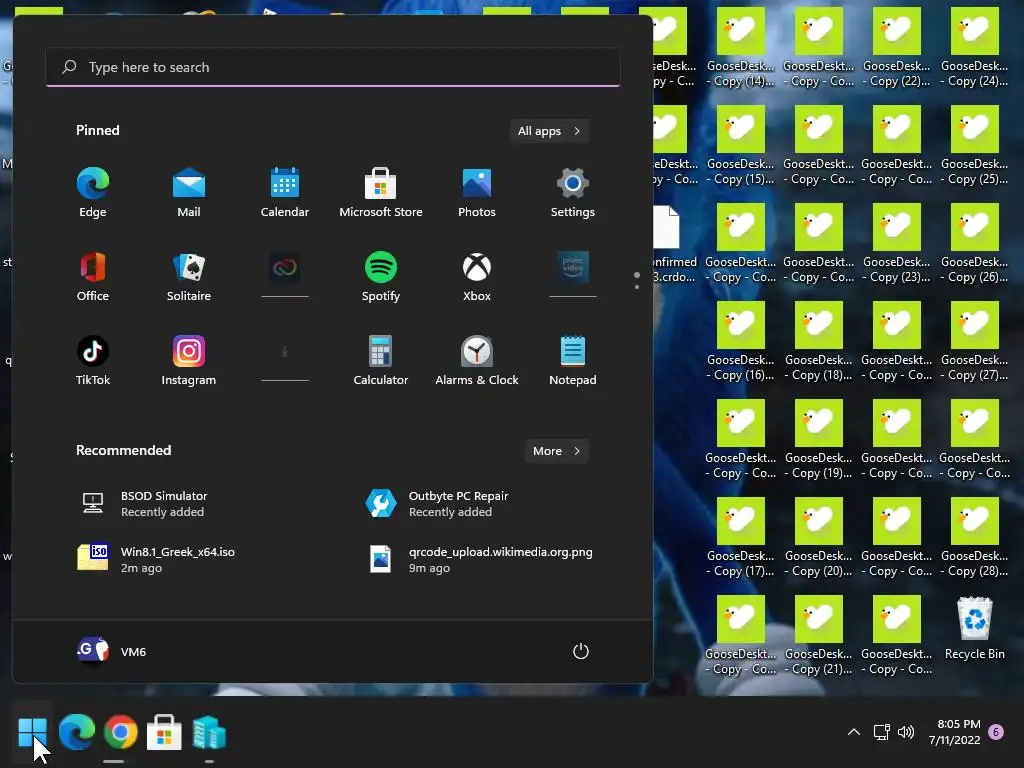
Task: Select GooseDesk Copy (21) desktop icon
Action: click(818, 635)
